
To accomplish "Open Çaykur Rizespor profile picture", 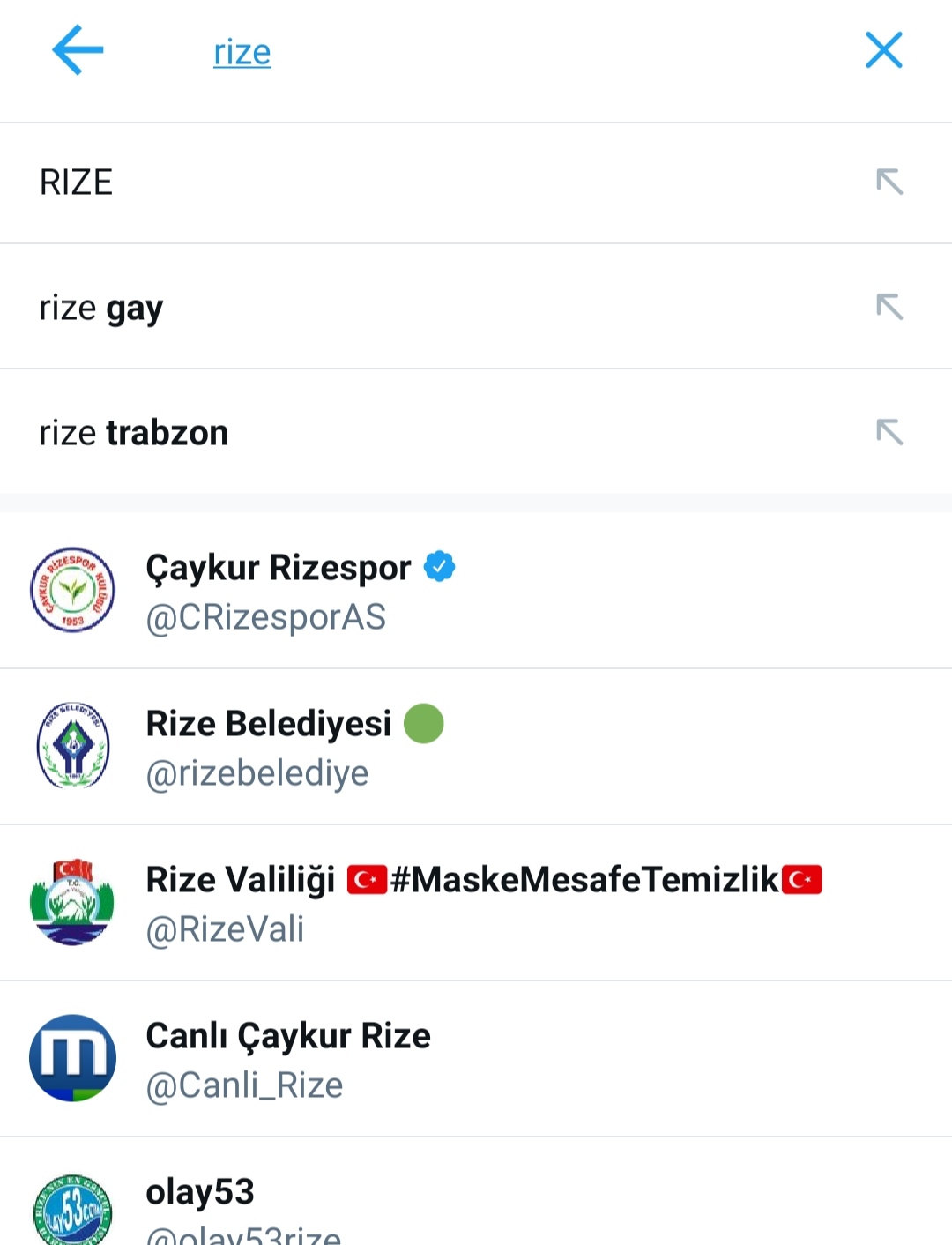I will 73,590.
